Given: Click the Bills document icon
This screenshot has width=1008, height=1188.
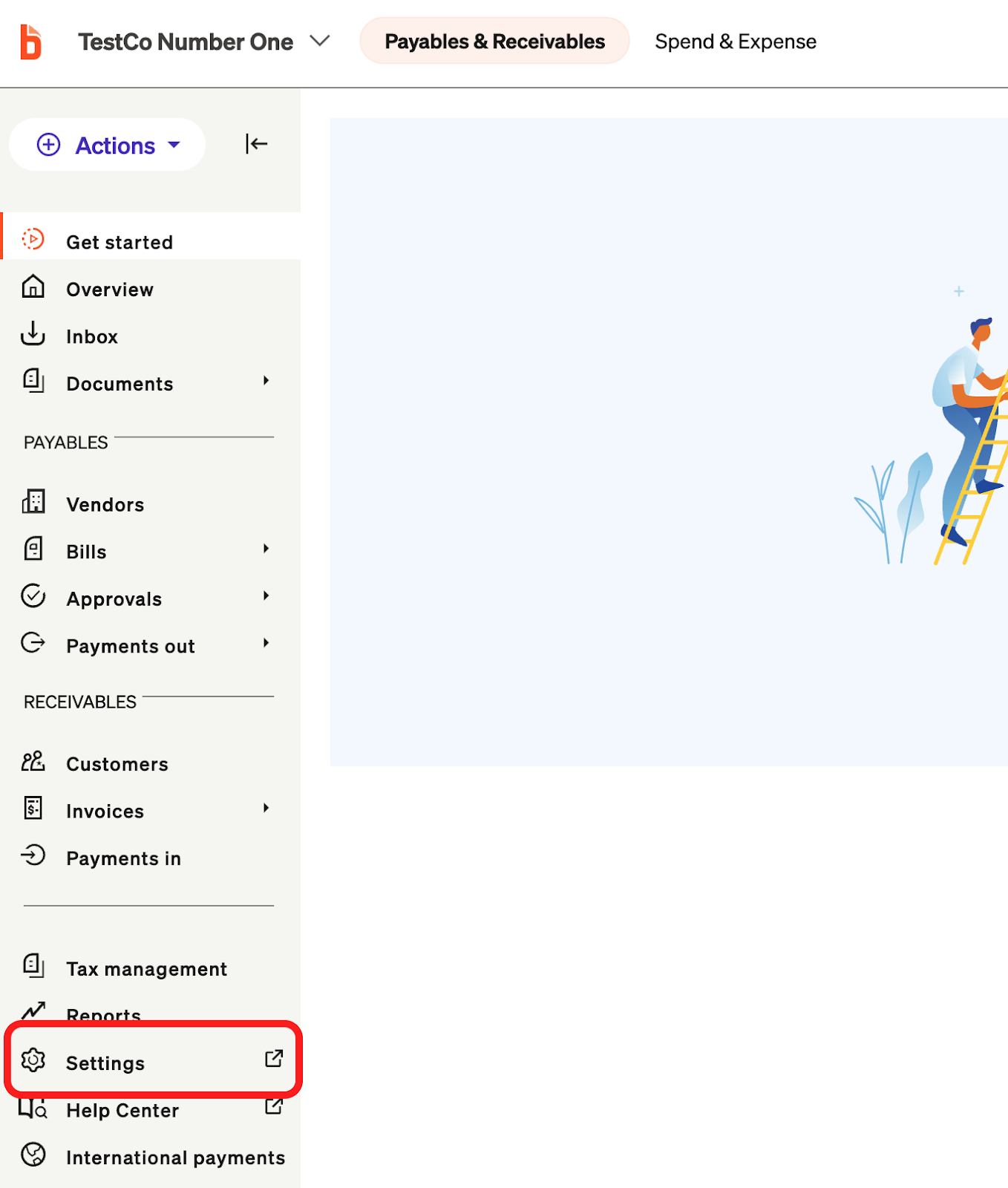Looking at the screenshot, I should coord(33,549).
